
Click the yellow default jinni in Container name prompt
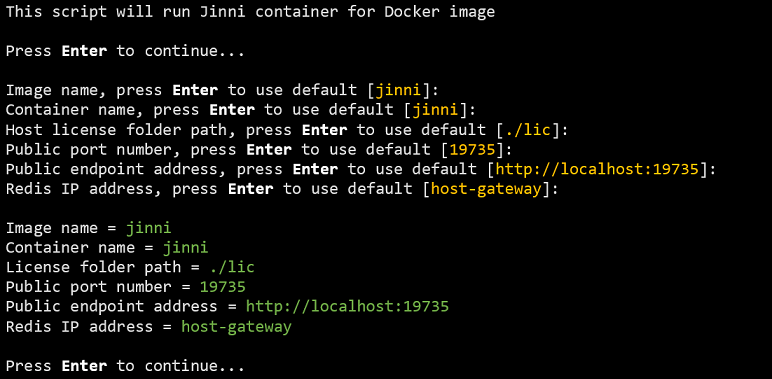click(x=435, y=110)
